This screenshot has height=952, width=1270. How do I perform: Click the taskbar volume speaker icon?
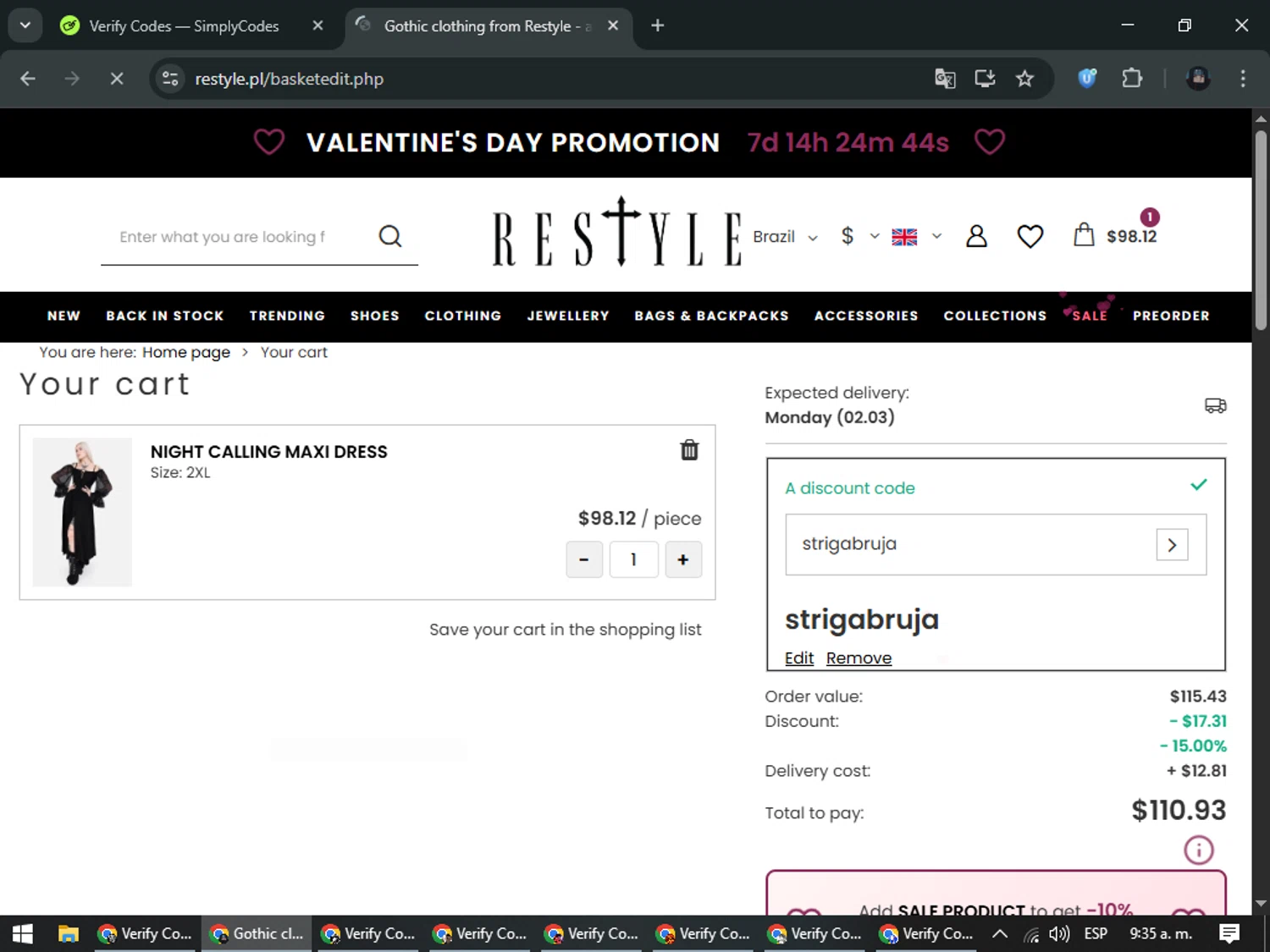[1058, 933]
